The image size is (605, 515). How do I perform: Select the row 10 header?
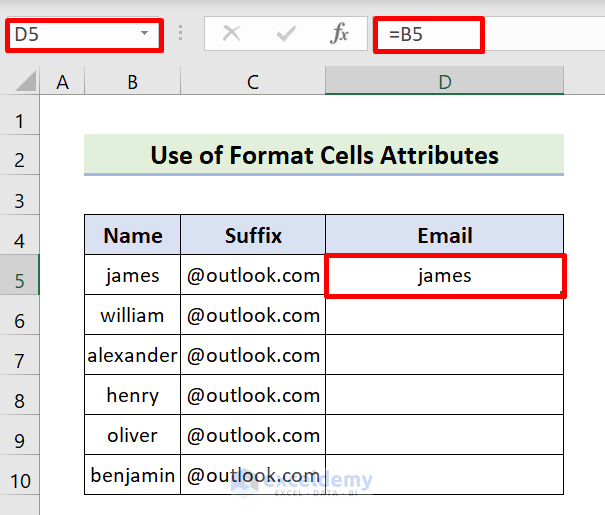pyautogui.click(x=20, y=475)
